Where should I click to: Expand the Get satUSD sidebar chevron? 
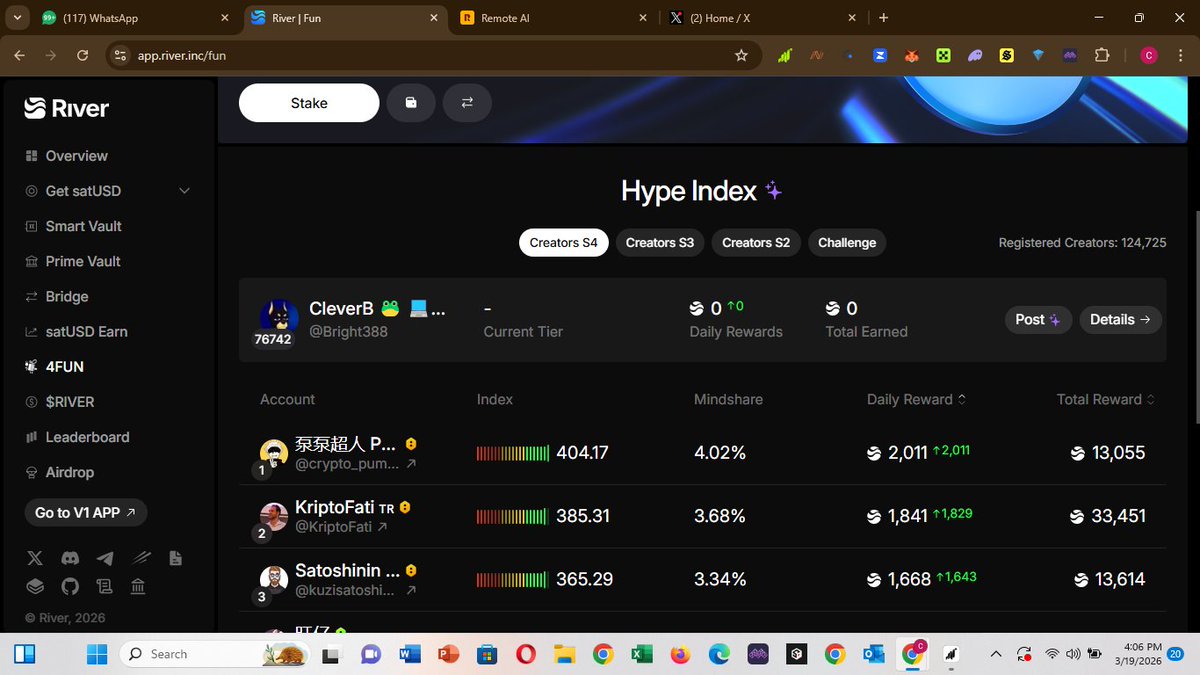click(x=184, y=191)
